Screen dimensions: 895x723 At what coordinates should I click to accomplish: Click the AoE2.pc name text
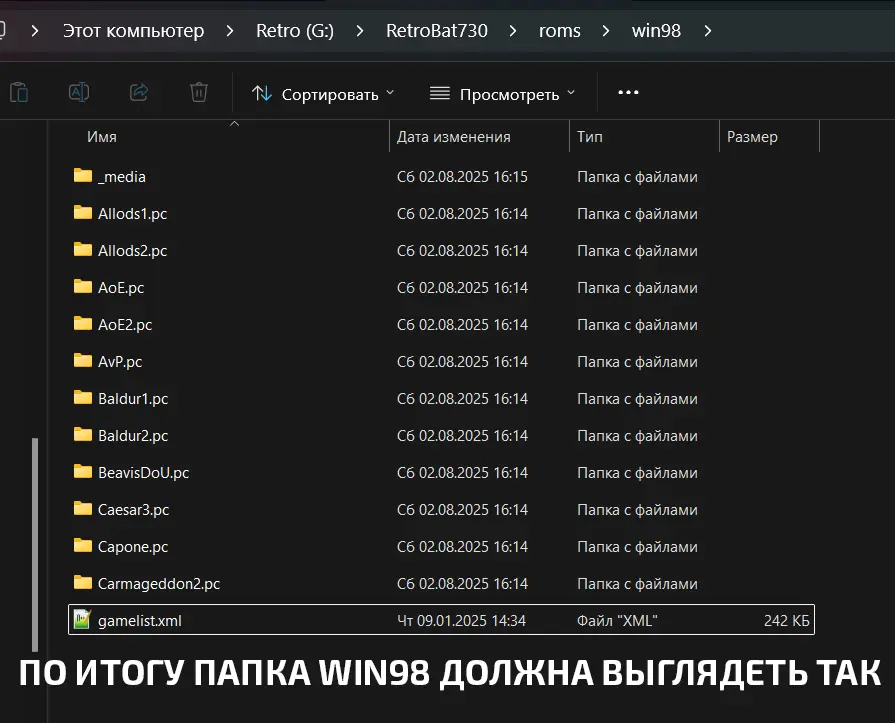(x=125, y=325)
